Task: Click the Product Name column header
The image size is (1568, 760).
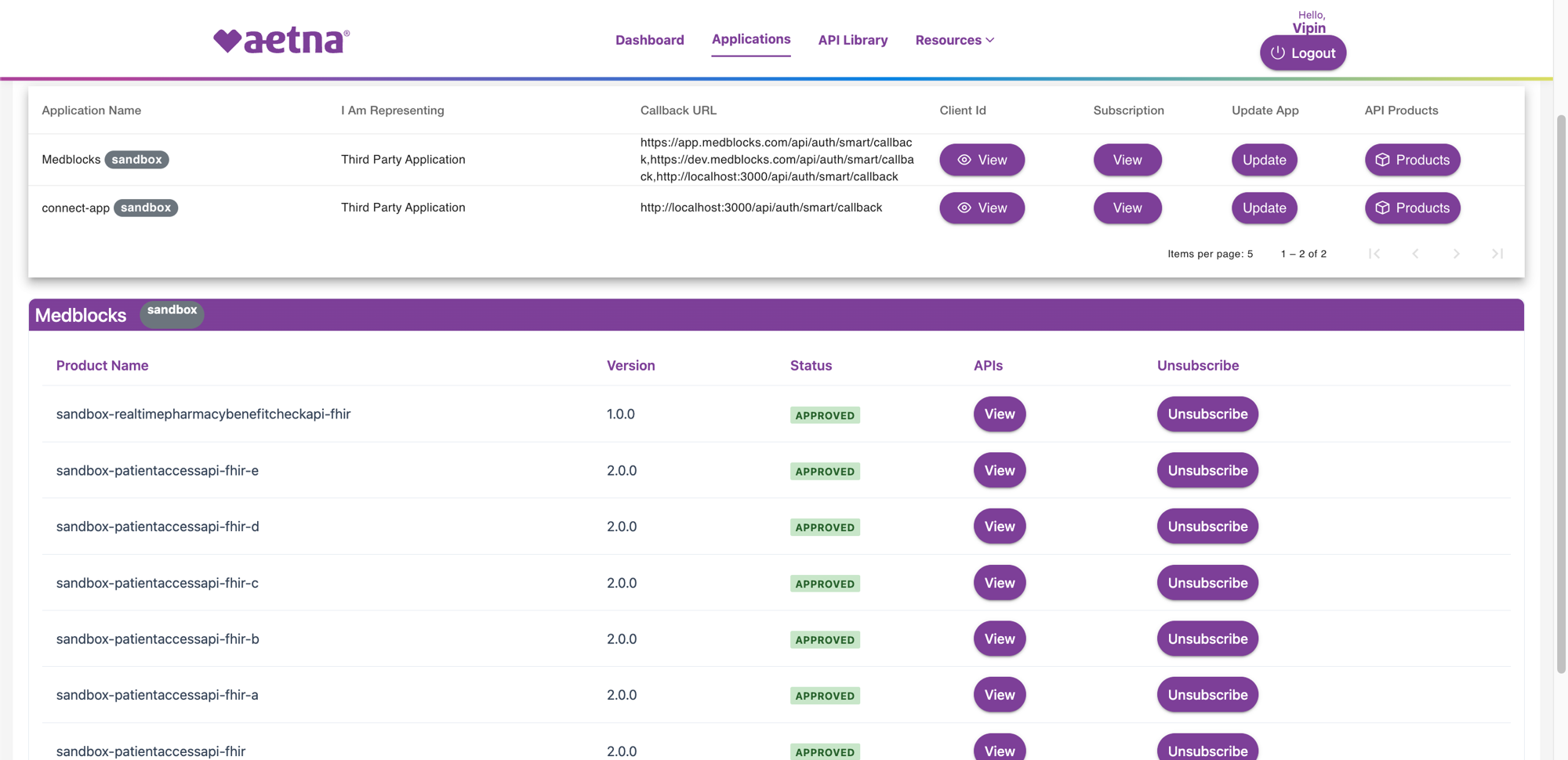Action: (102, 365)
